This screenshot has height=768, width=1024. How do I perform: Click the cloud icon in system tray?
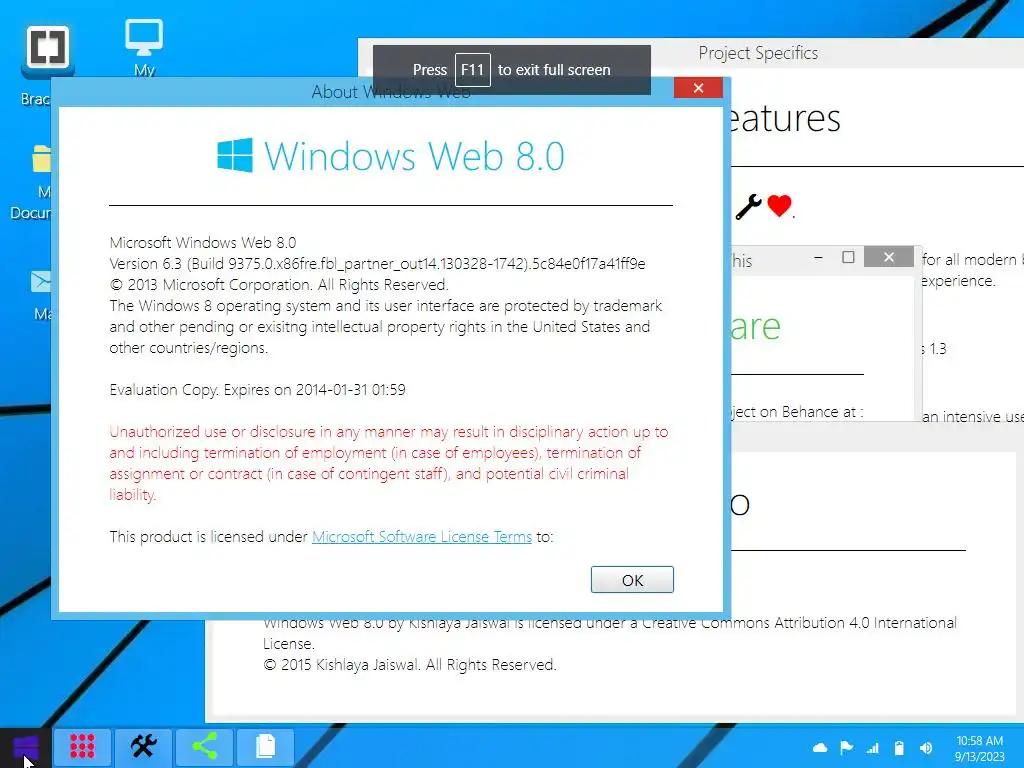click(820, 748)
